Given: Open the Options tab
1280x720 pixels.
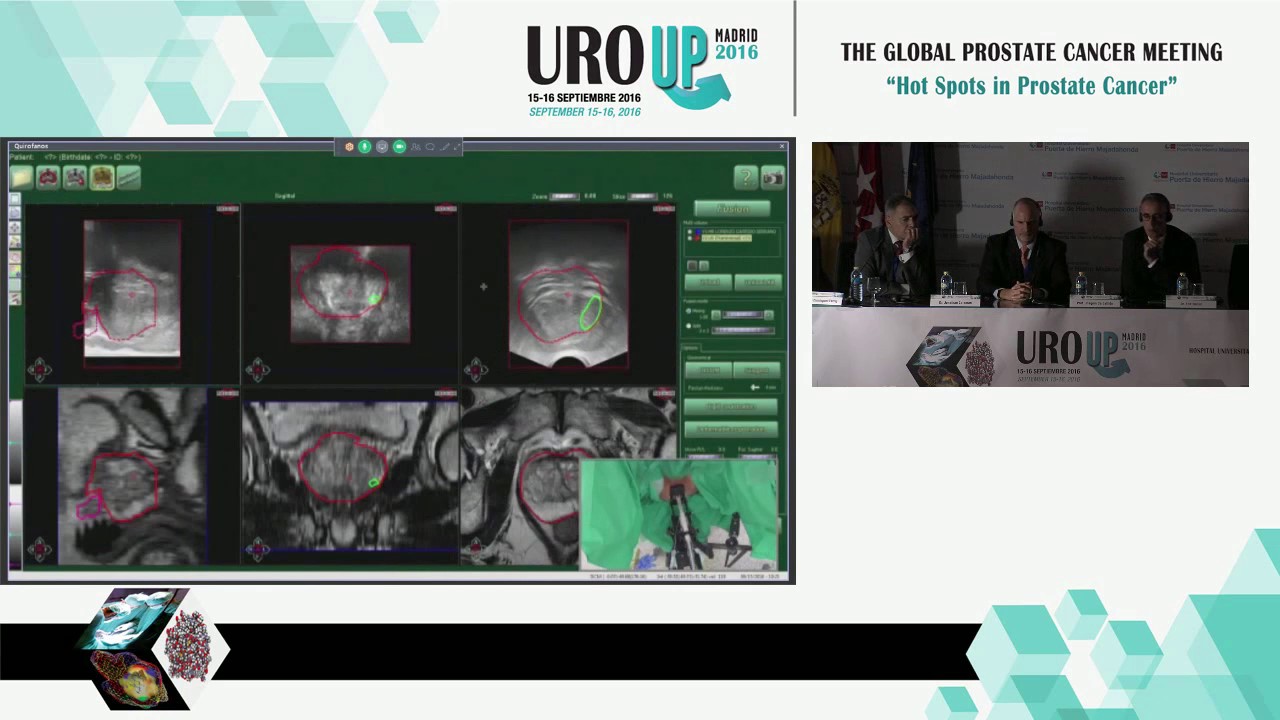Looking at the screenshot, I should click(690, 347).
